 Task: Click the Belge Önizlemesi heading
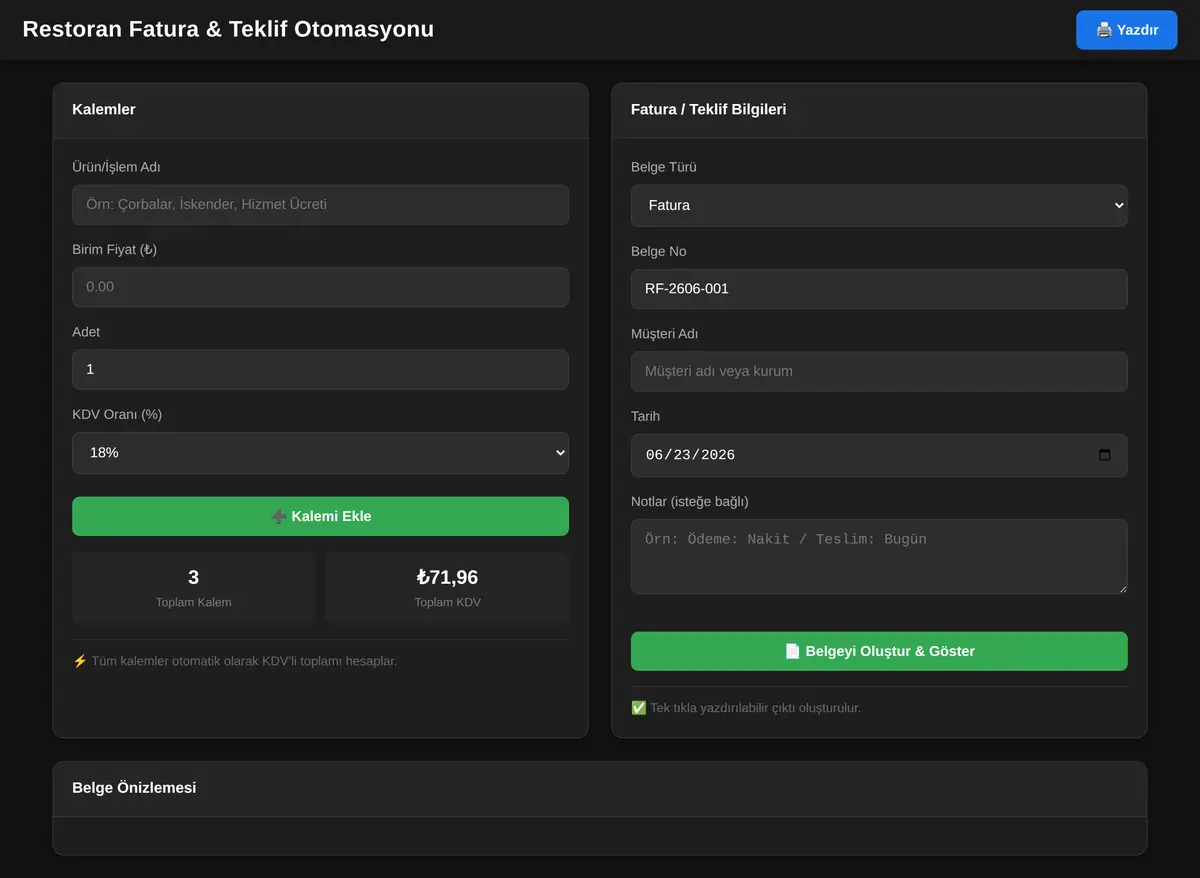tap(134, 788)
